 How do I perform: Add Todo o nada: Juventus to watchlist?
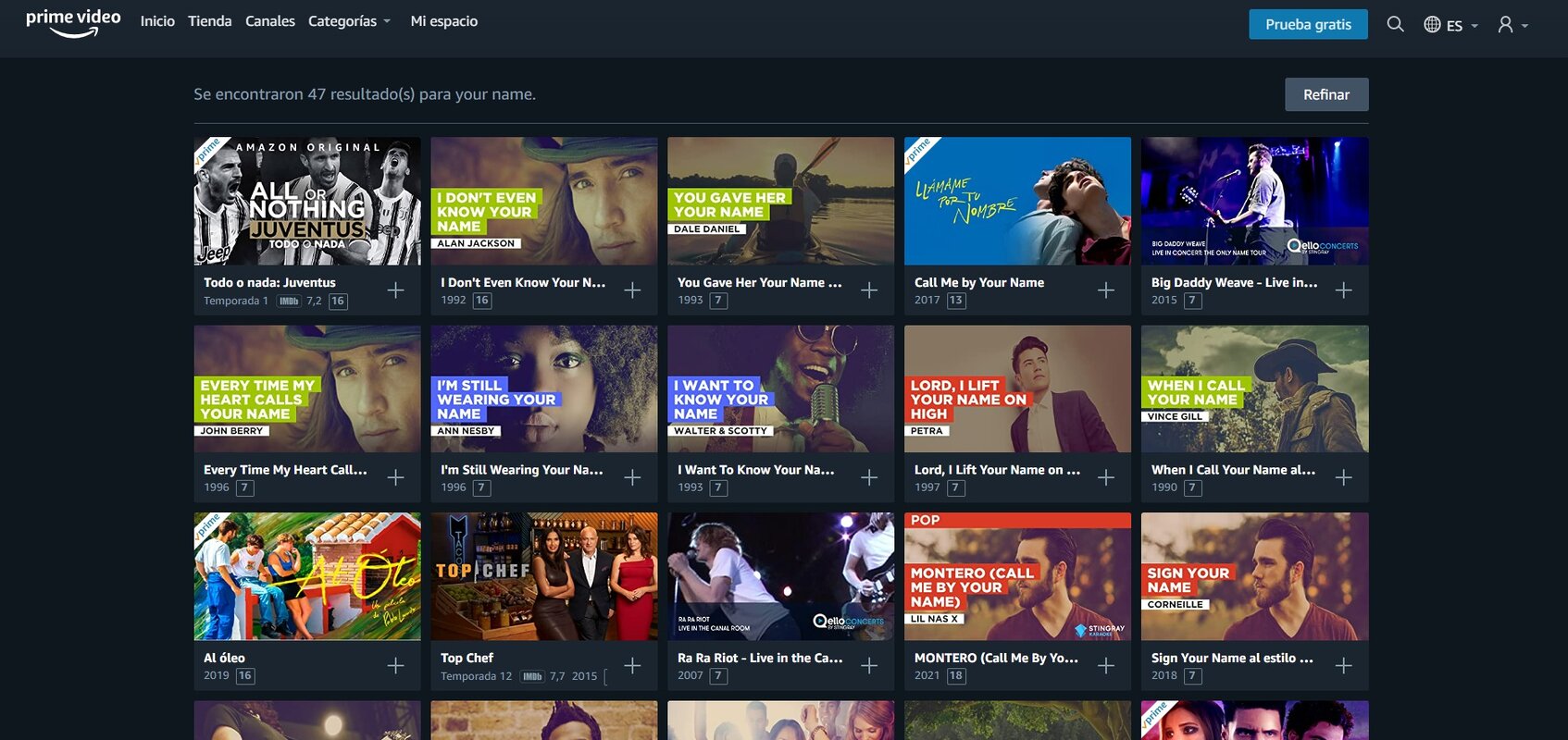[x=395, y=290]
